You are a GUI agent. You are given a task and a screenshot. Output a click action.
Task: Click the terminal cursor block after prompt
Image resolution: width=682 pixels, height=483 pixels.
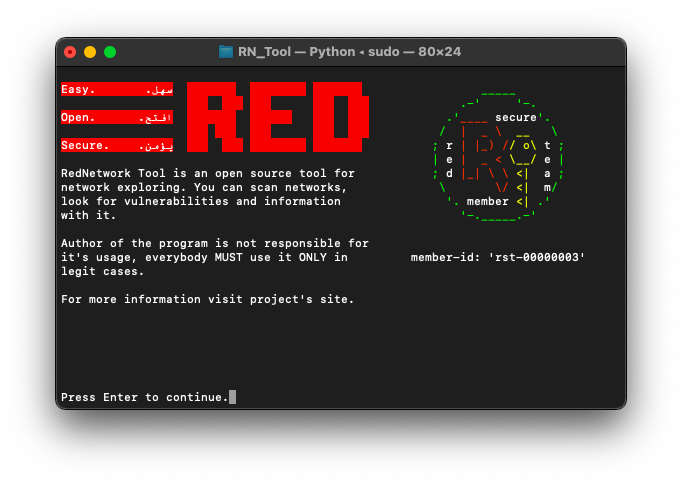[233, 397]
